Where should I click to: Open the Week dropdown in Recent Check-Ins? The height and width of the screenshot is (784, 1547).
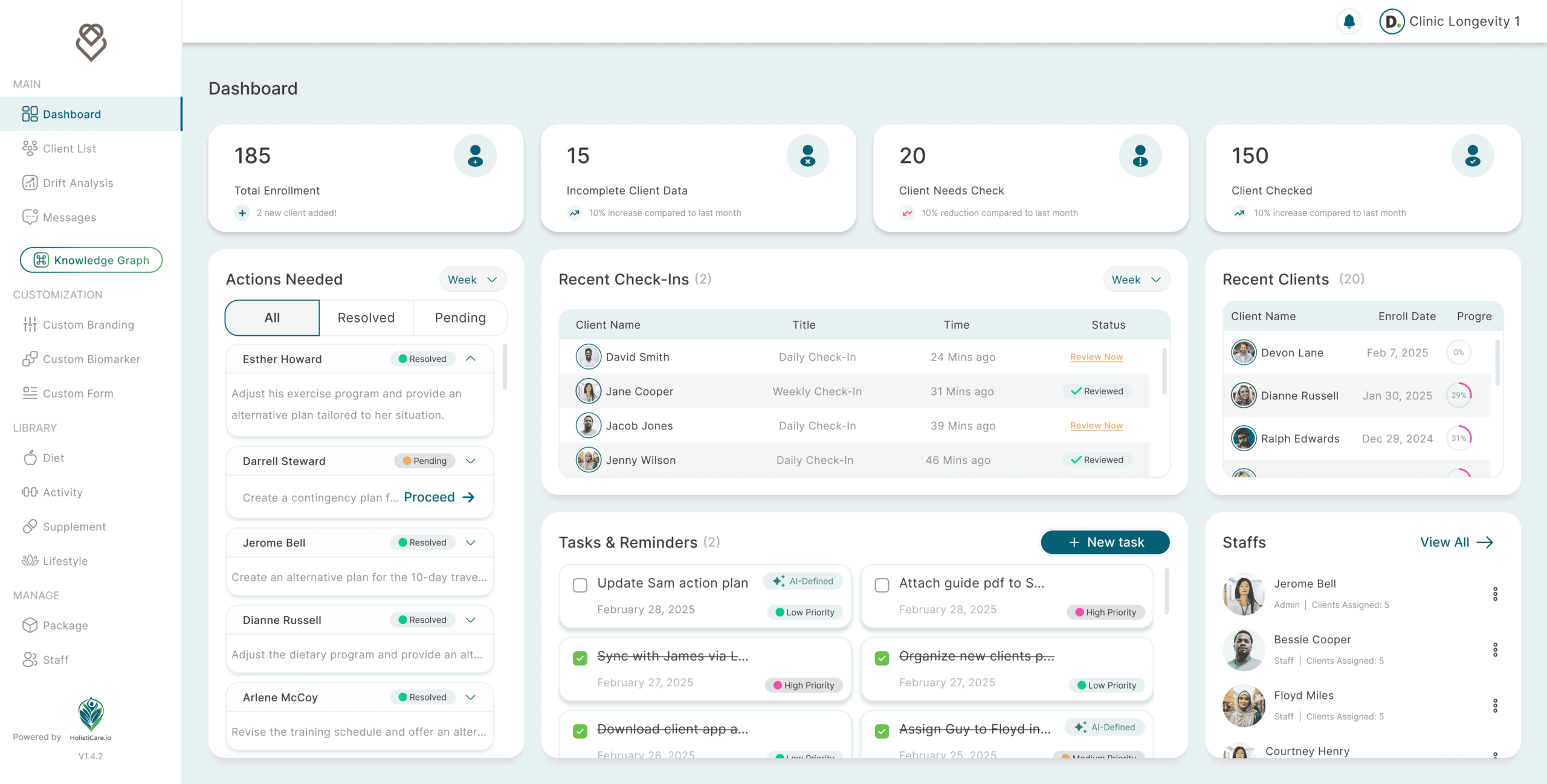(1136, 279)
